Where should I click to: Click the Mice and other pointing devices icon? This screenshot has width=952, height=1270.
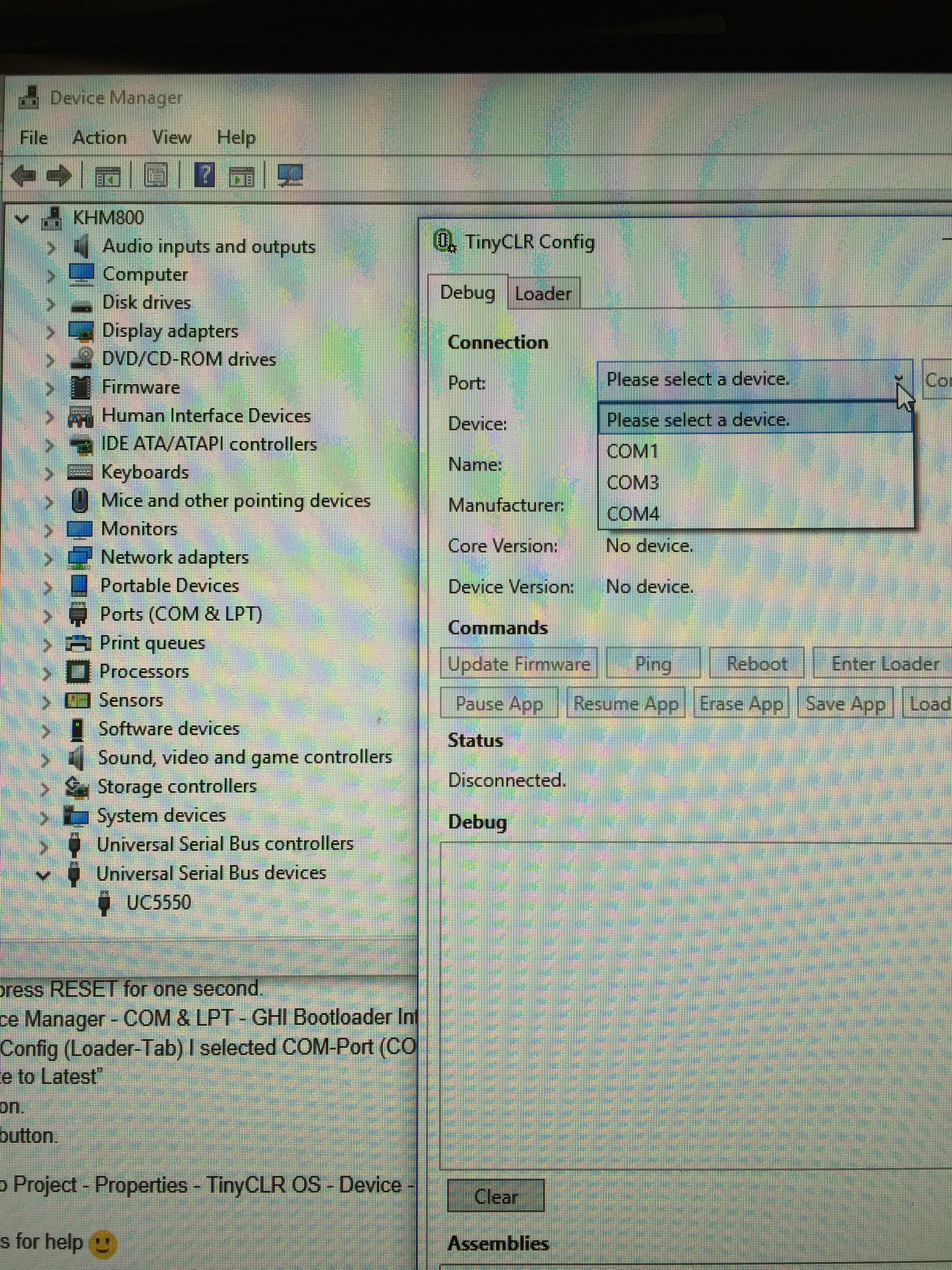tap(80, 500)
